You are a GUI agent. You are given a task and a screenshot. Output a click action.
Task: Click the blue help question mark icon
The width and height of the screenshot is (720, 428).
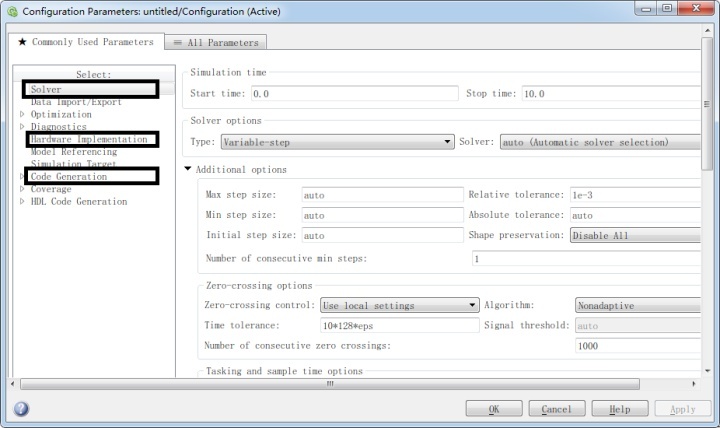click(21, 408)
